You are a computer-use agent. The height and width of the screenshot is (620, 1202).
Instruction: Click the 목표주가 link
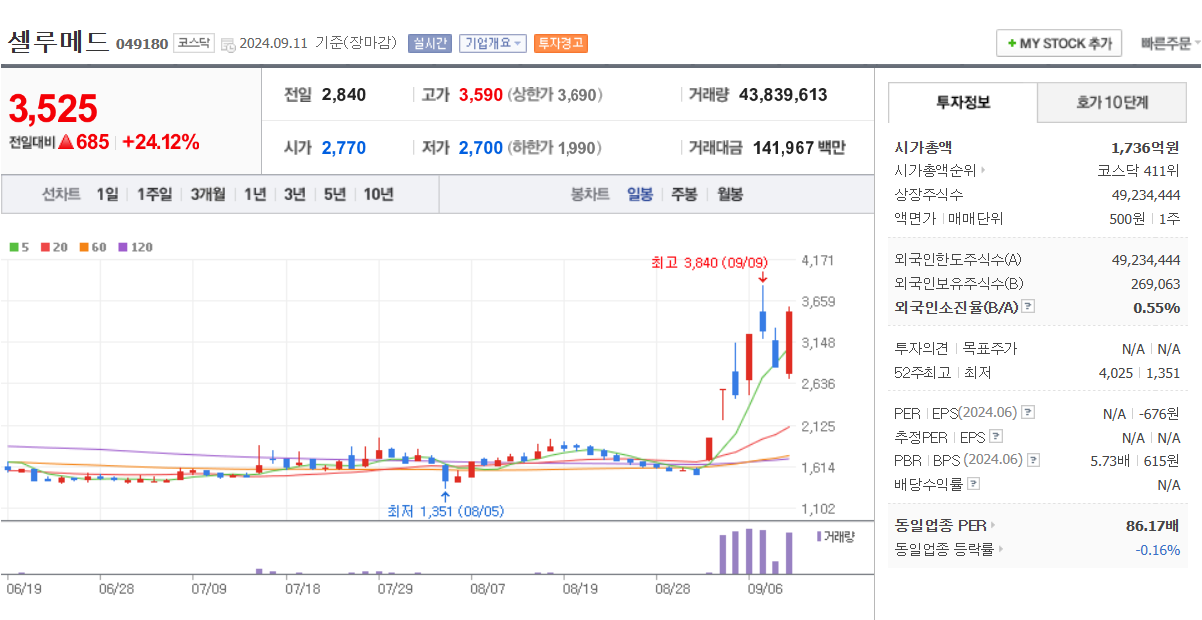[x=989, y=349]
